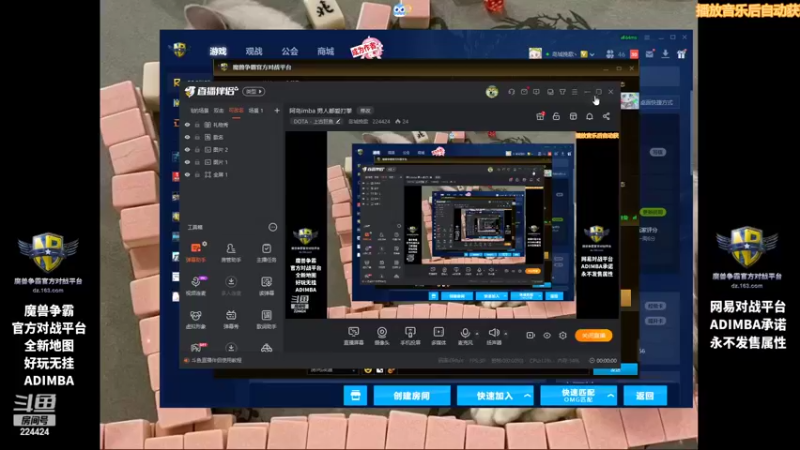Mute the microphone icon
800x450 pixels.
tap(465, 334)
